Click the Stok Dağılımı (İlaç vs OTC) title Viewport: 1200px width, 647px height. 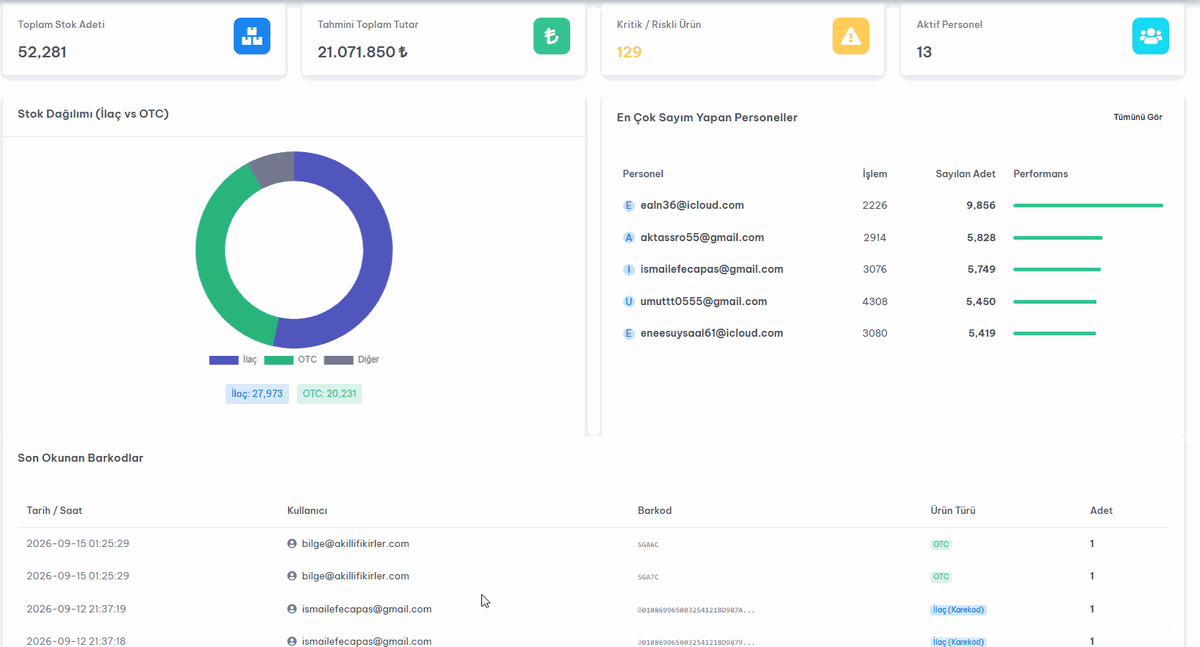[93, 114]
